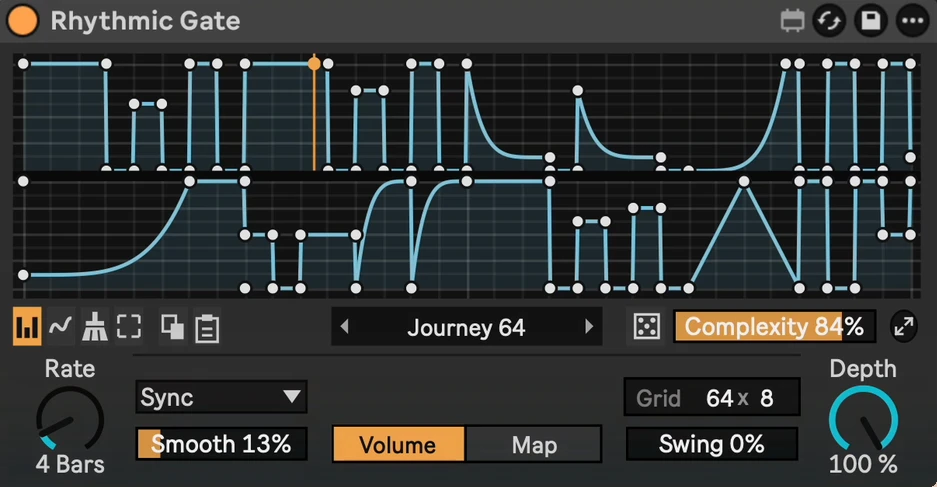The width and height of the screenshot is (937, 487).
Task: Switch to the Map mode tab
Action: (534, 444)
